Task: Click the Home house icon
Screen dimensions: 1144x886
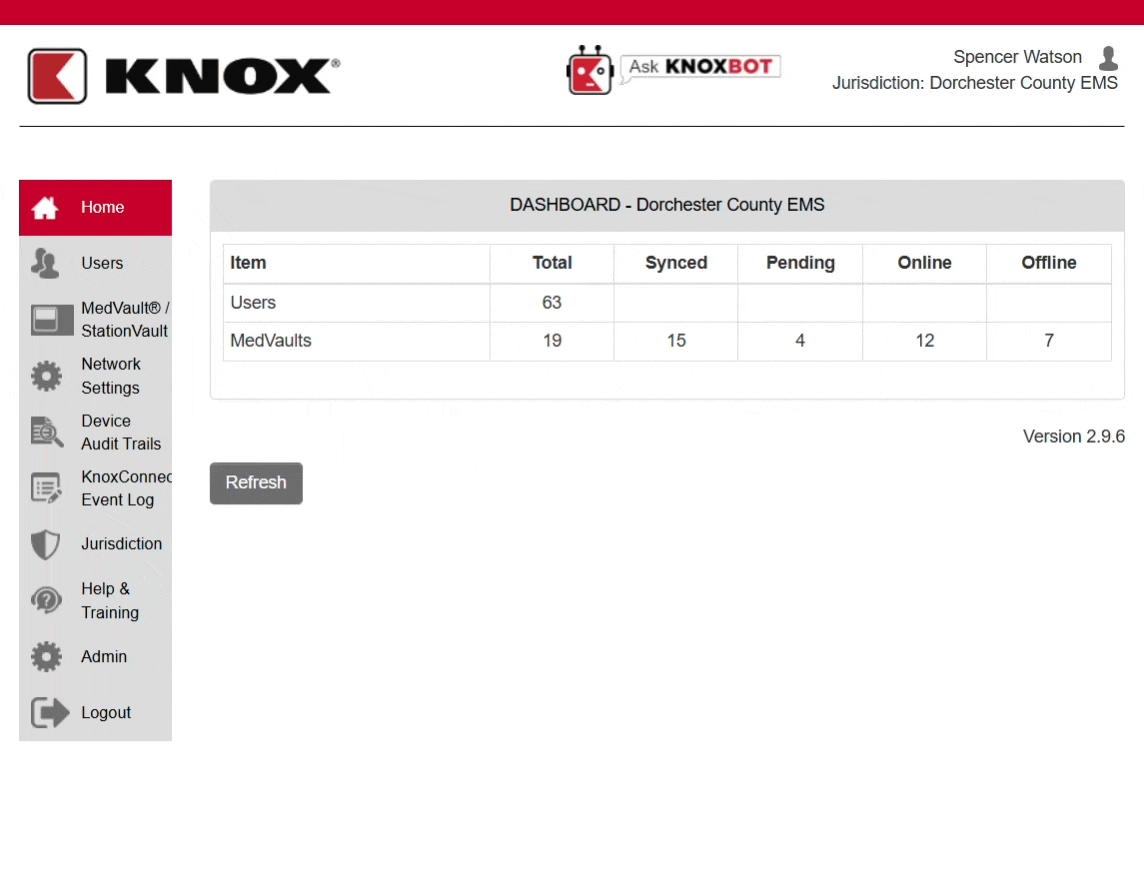Action: coord(45,208)
